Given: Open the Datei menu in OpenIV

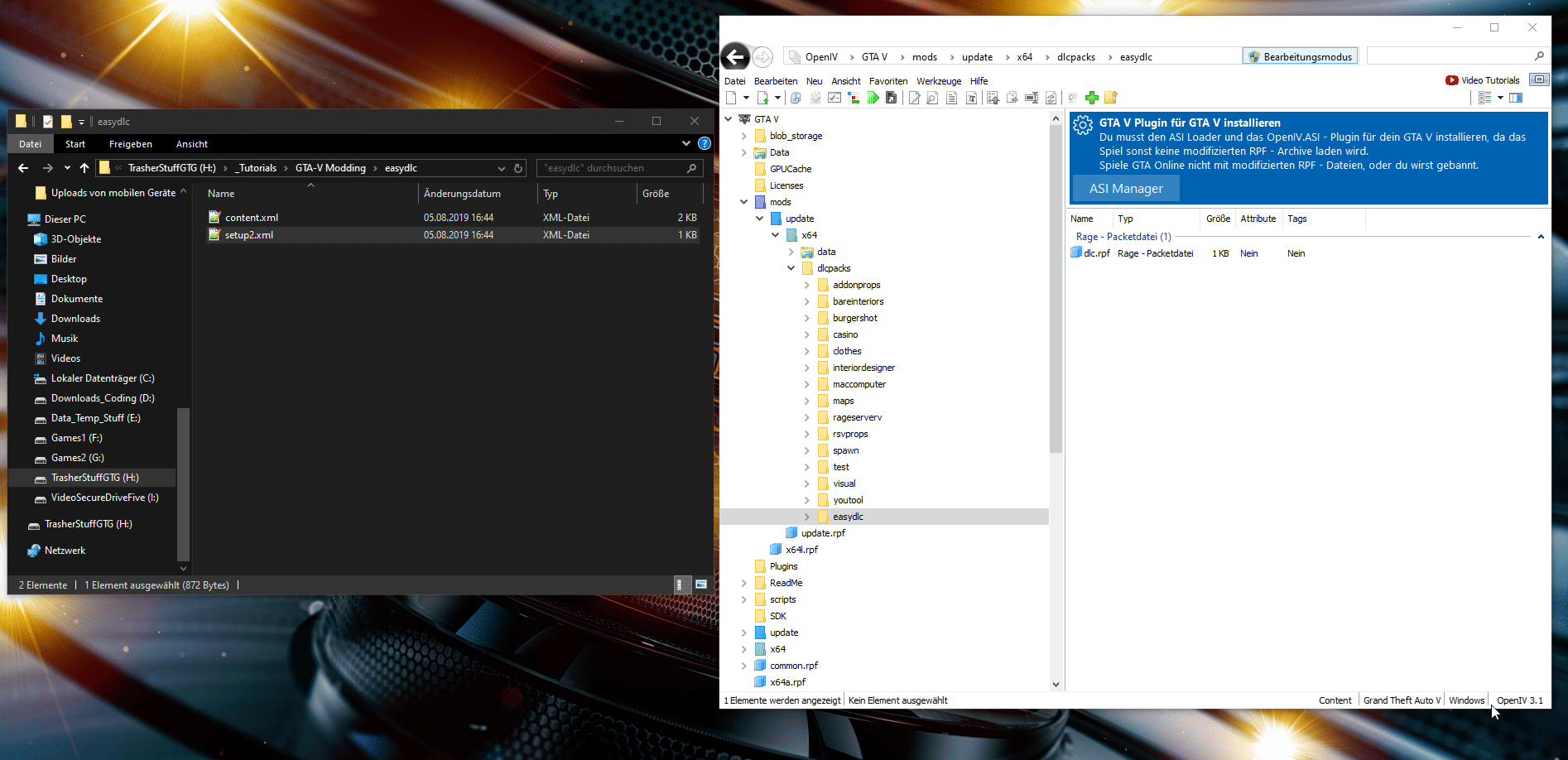Looking at the screenshot, I should [734, 81].
